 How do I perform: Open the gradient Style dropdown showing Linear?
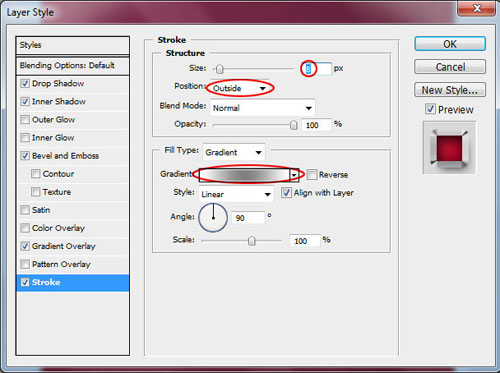tap(236, 194)
